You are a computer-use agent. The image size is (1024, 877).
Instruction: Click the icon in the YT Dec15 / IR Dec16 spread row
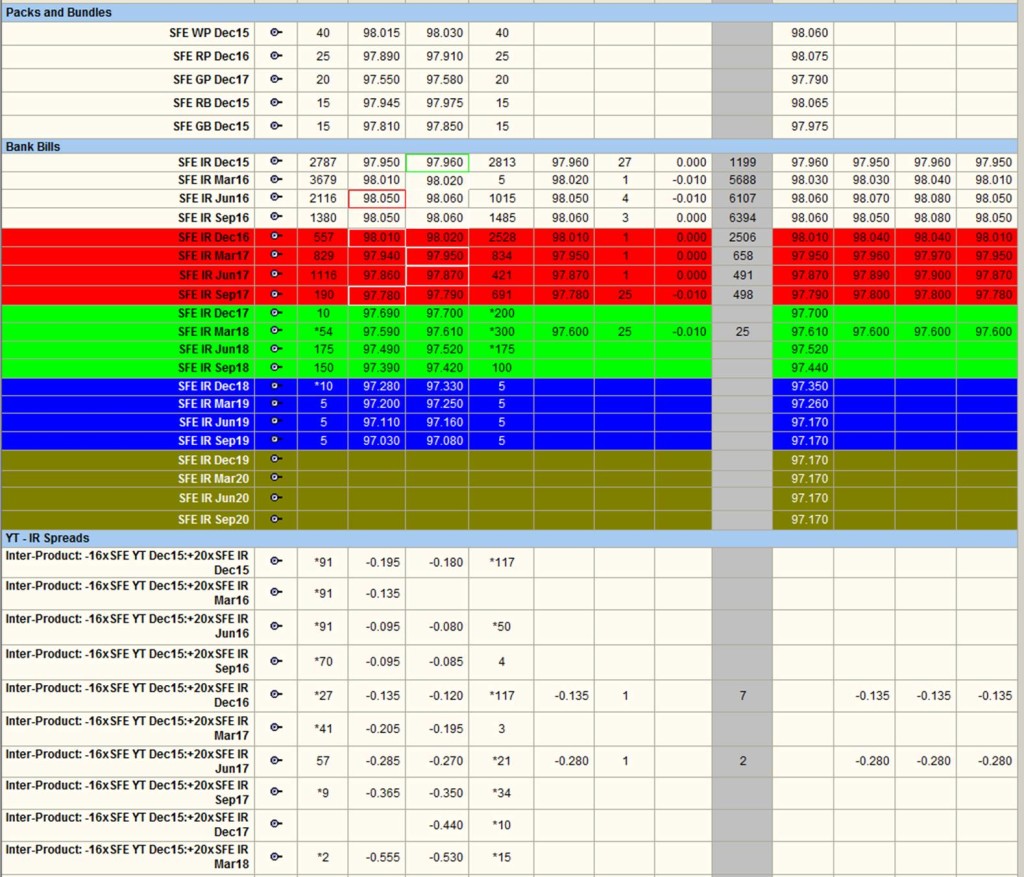point(276,694)
